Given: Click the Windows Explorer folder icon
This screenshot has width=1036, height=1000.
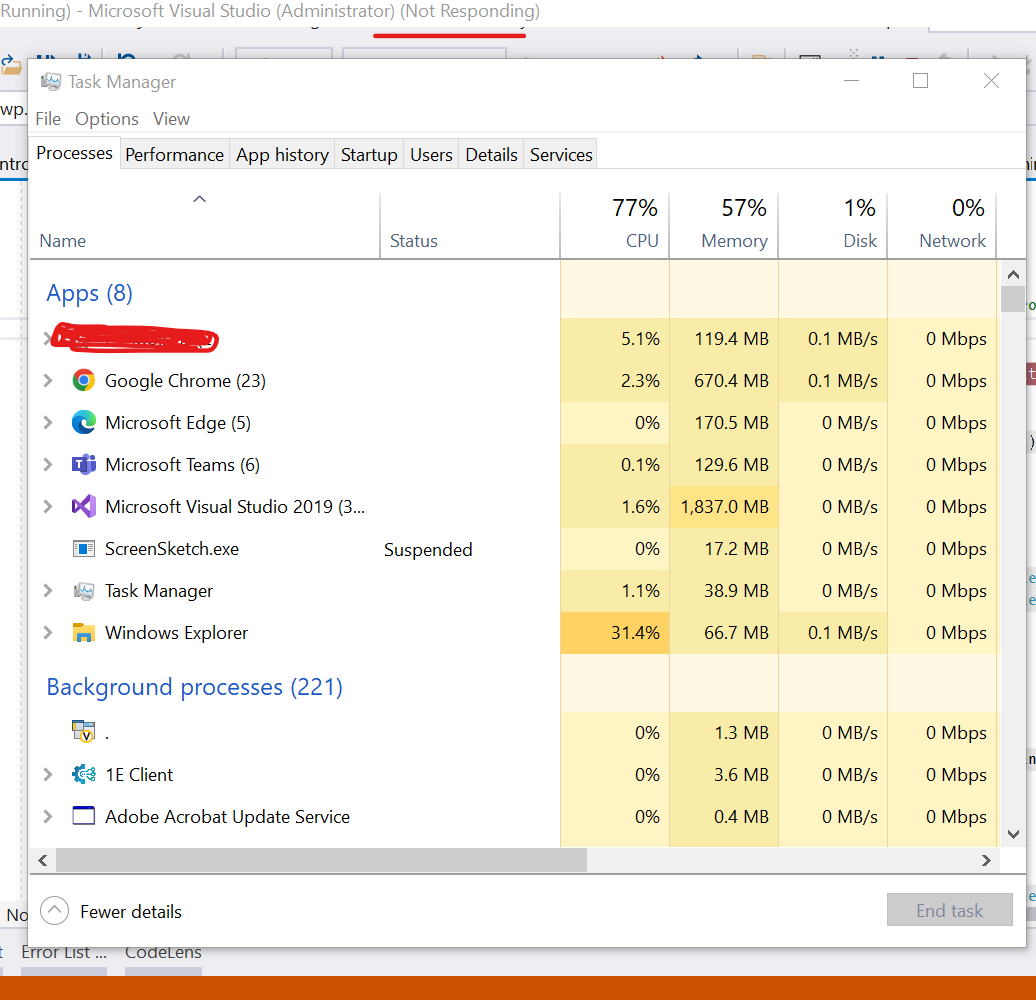Looking at the screenshot, I should click(83, 632).
